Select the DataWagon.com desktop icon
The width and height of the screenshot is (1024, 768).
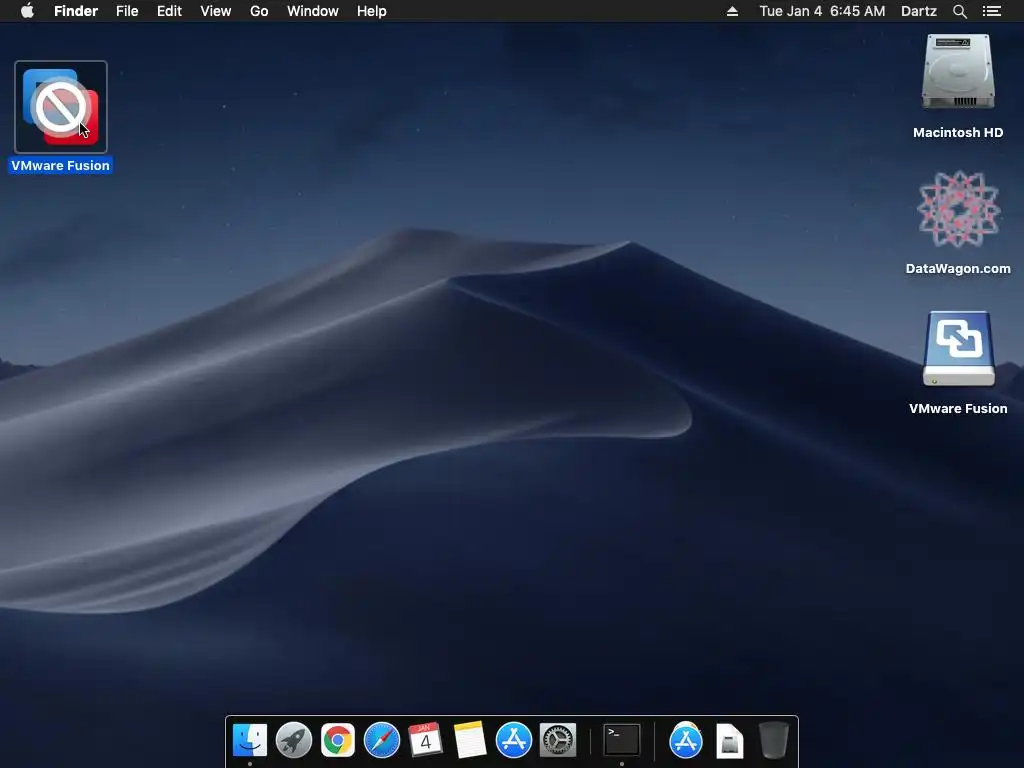958,209
